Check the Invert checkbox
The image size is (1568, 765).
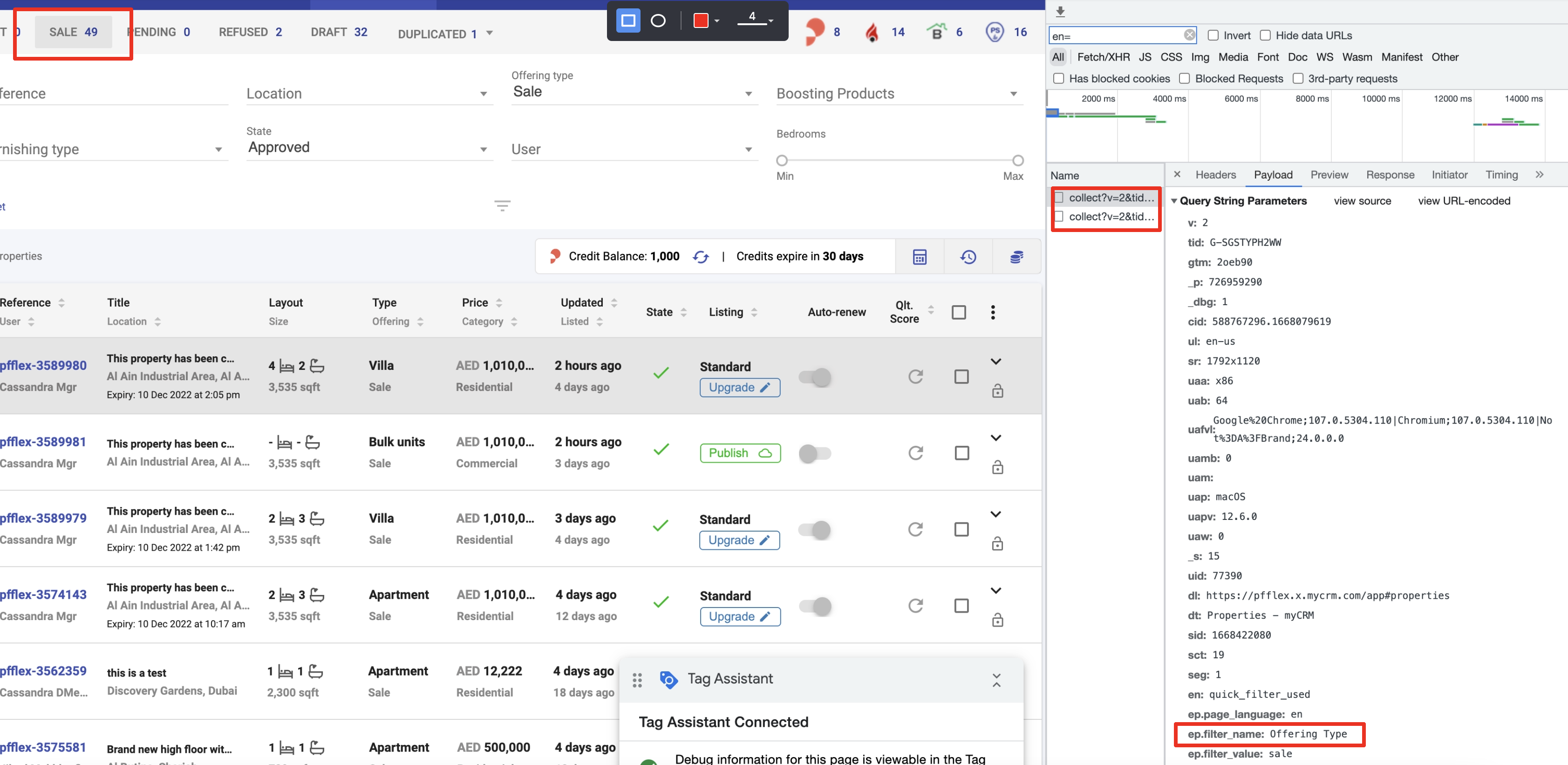[x=1213, y=35]
